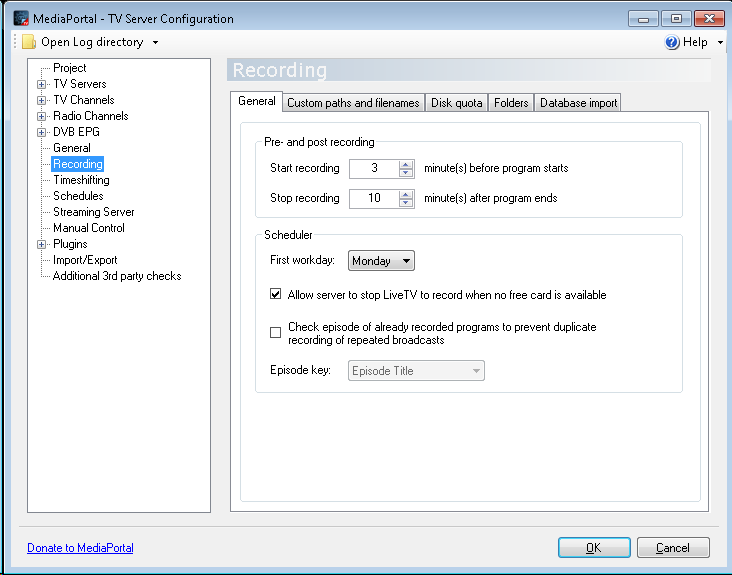Select the General item in the left tree
The width and height of the screenshot is (732, 575).
(72, 148)
